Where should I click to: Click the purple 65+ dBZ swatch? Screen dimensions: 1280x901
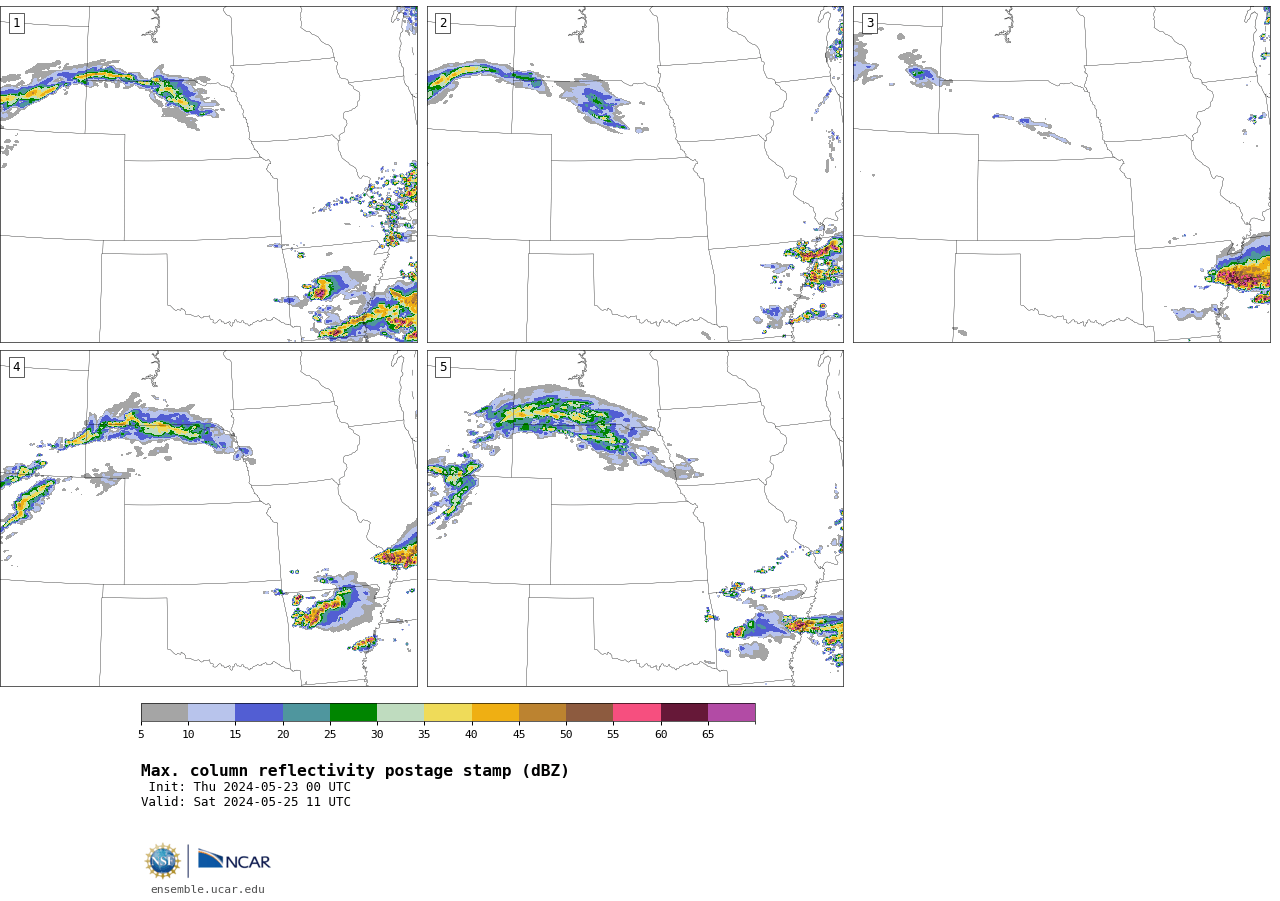(x=731, y=712)
